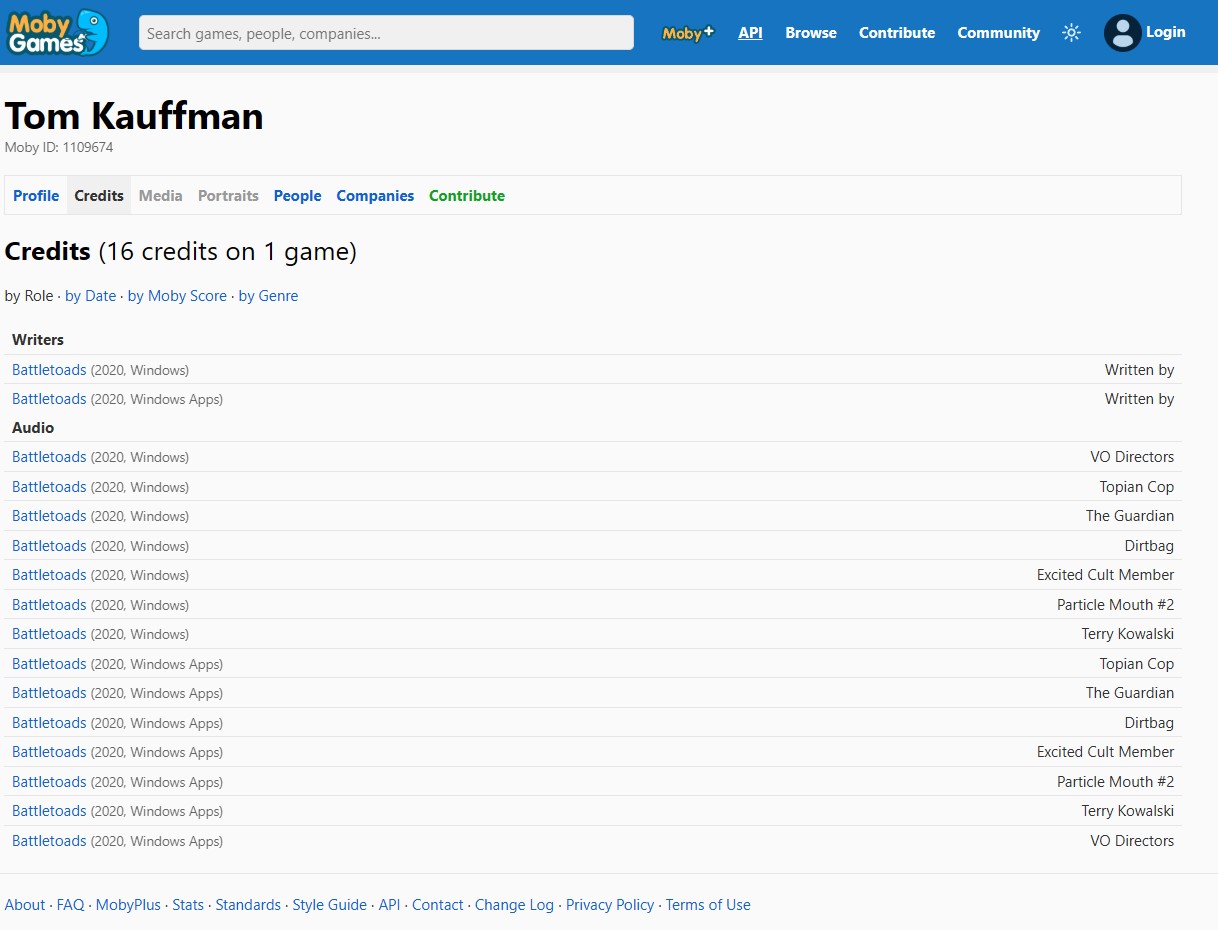Click the current "by Role" sort label

point(29,296)
